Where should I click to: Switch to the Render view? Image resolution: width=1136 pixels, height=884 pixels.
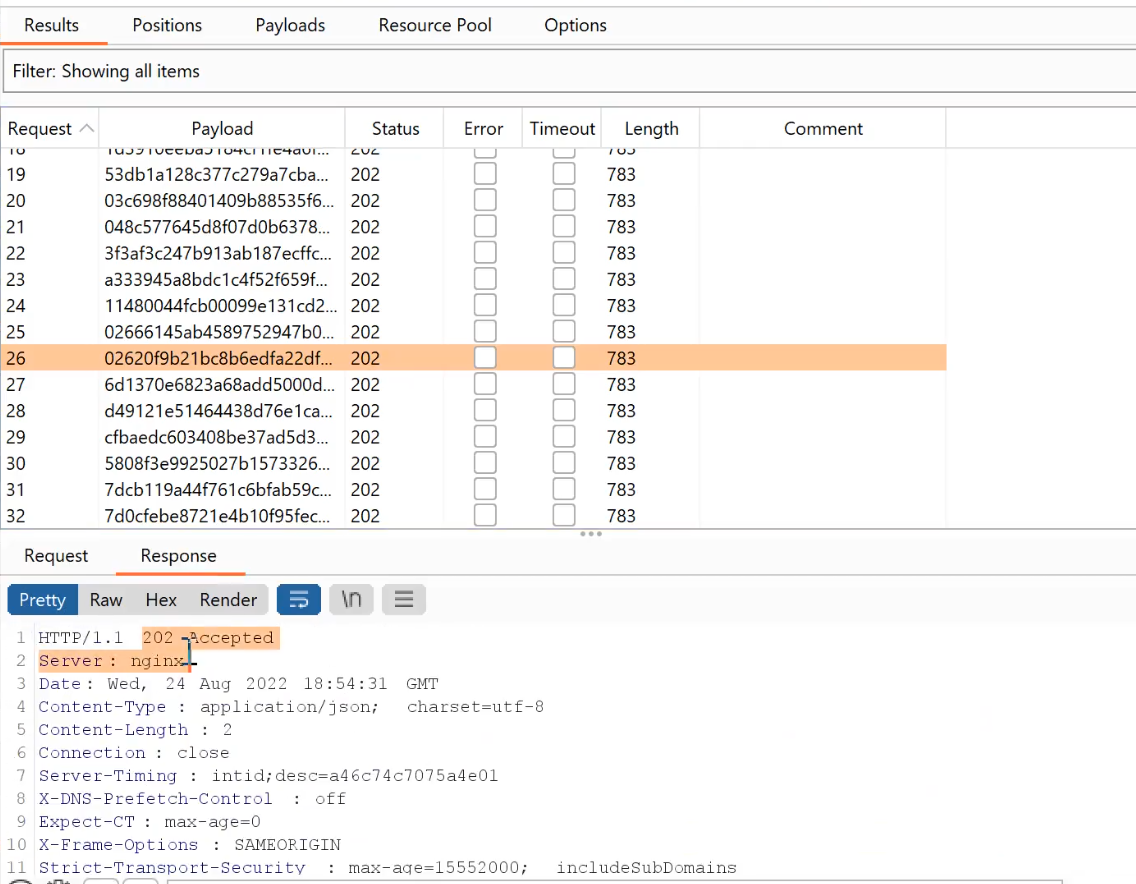click(228, 600)
